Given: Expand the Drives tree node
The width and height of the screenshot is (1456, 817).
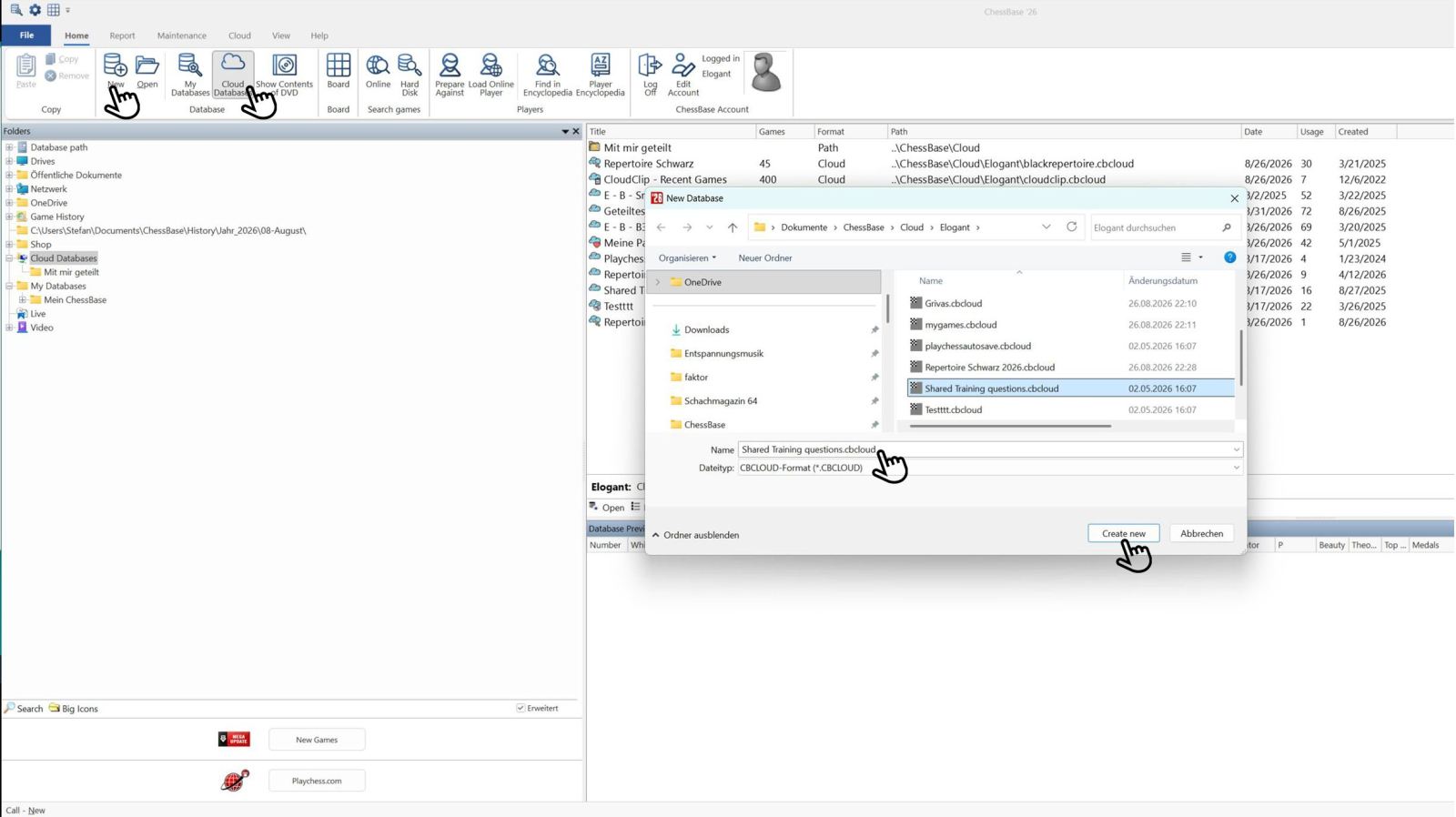Looking at the screenshot, I should pyautogui.click(x=9, y=161).
